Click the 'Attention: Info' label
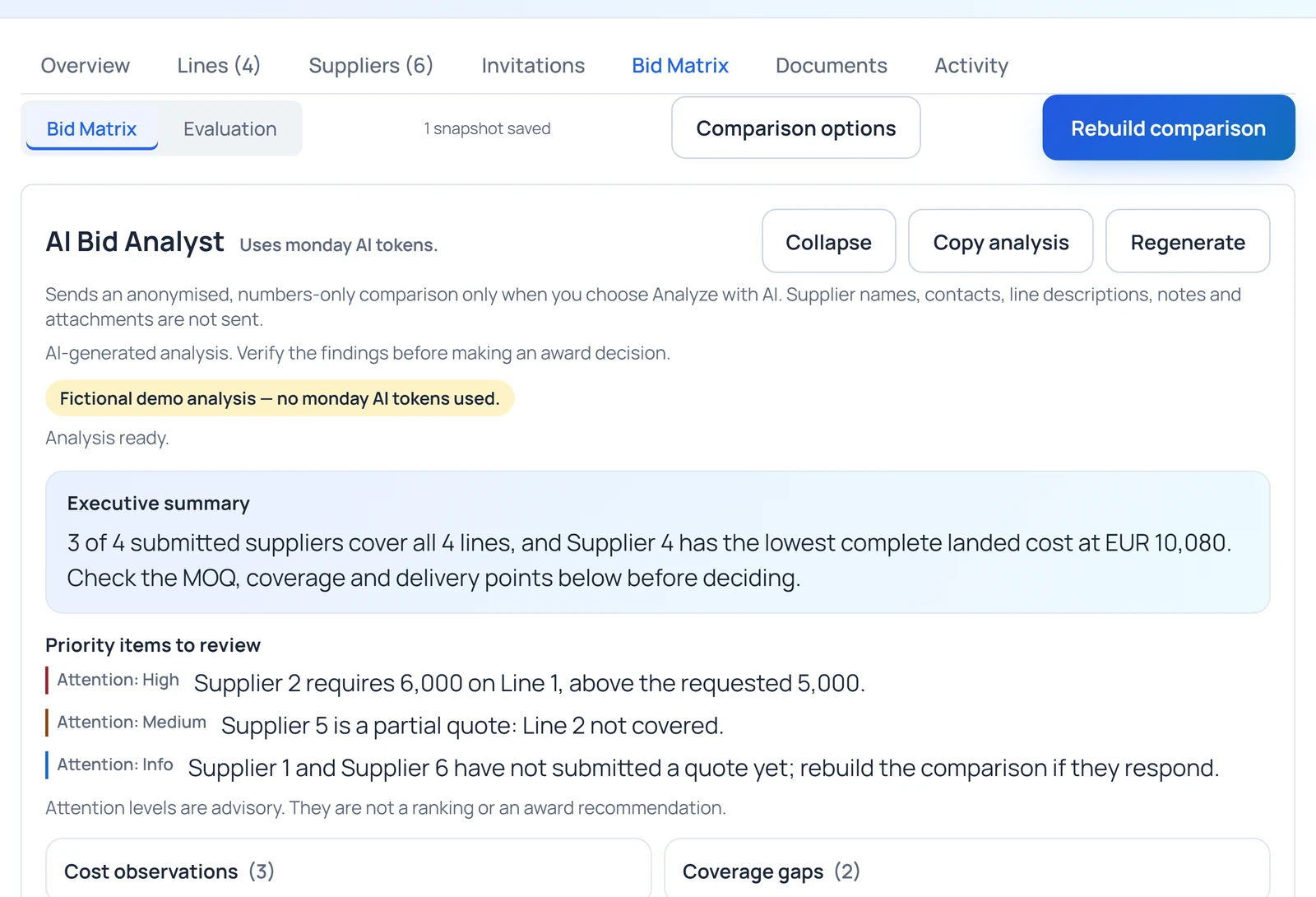Image resolution: width=1316 pixels, height=897 pixels. (x=115, y=765)
